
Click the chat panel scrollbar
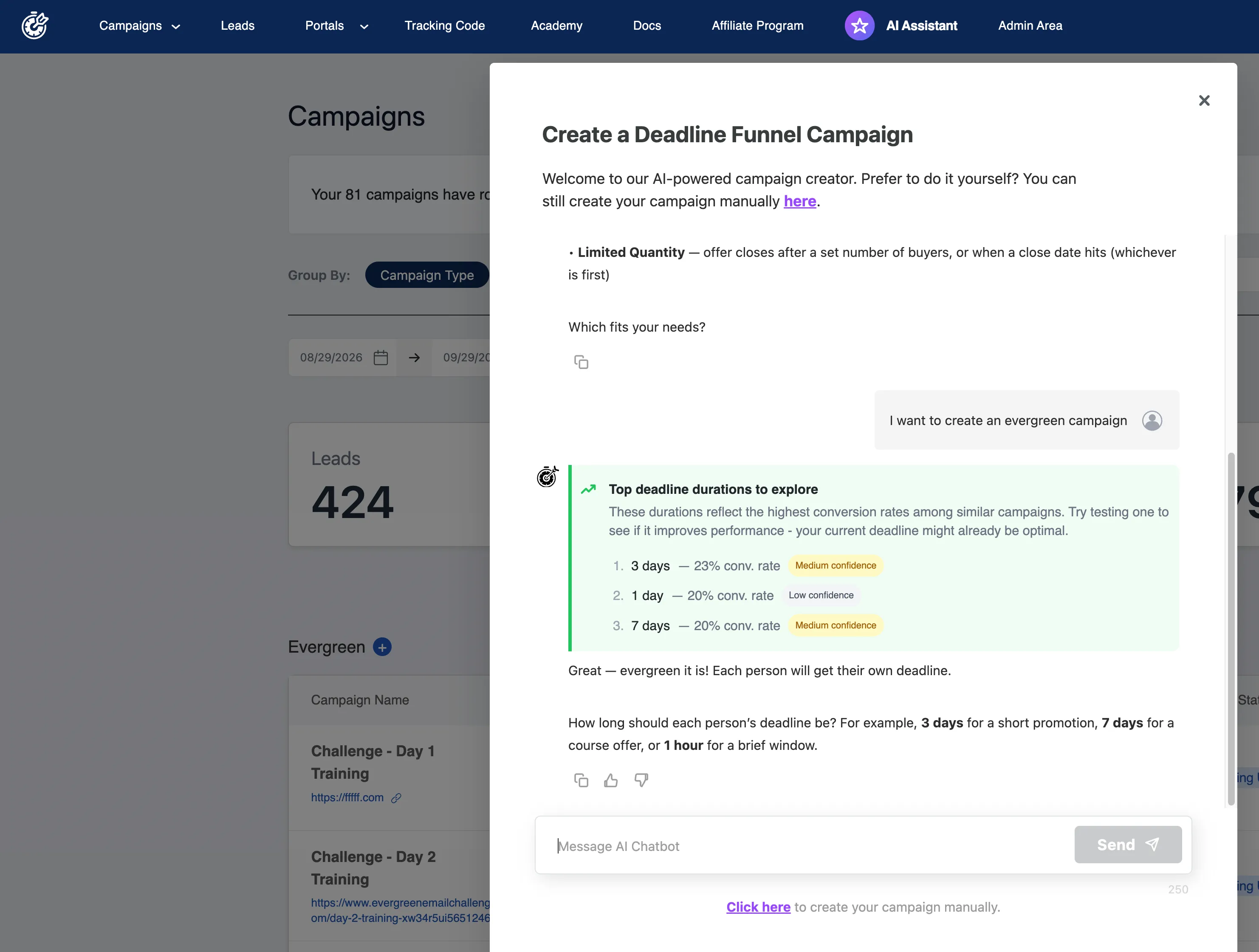pos(1231,628)
